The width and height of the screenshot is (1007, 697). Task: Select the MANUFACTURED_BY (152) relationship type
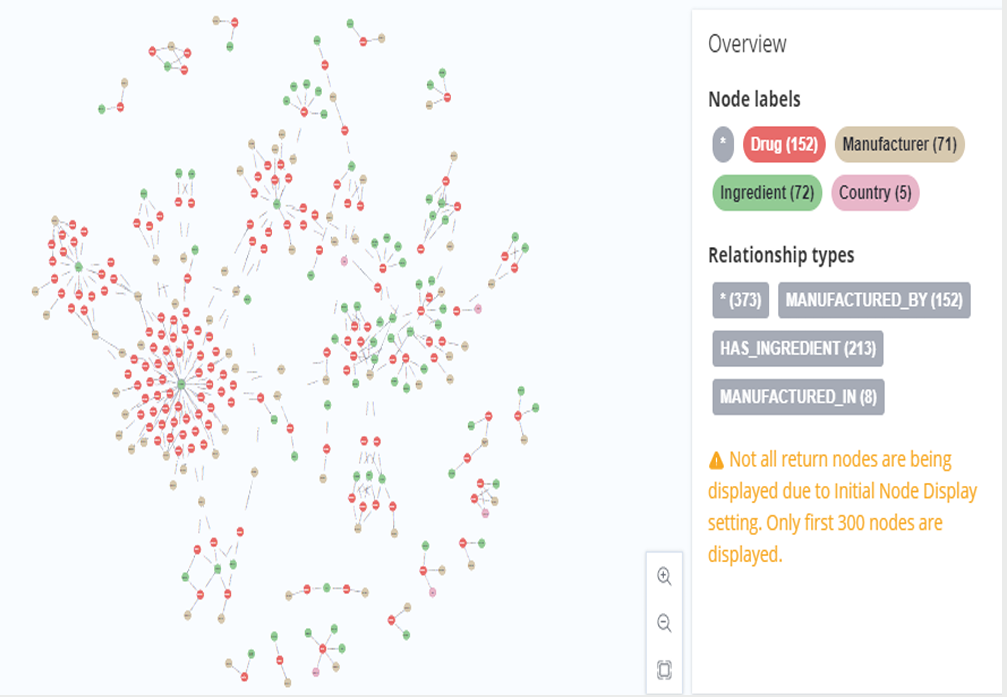click(874, 299)
